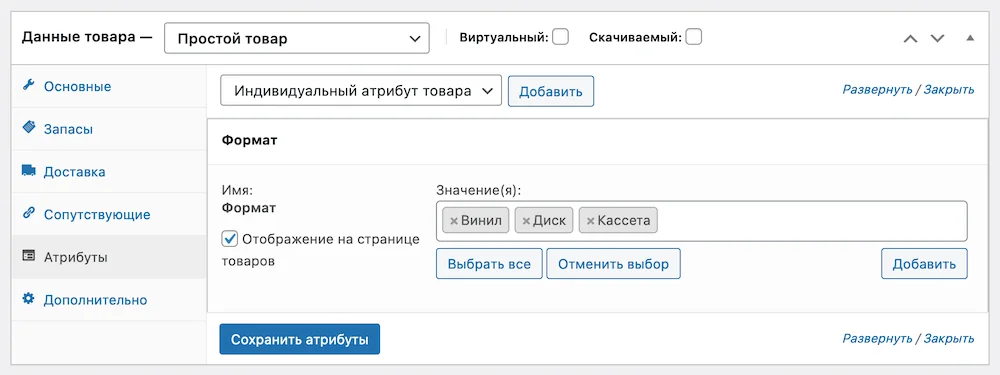Viewport: 1000px width, 375px height.
Task: Click the tag icon beside Запасы
Action: pyautogui.click(x=28, y=128)
